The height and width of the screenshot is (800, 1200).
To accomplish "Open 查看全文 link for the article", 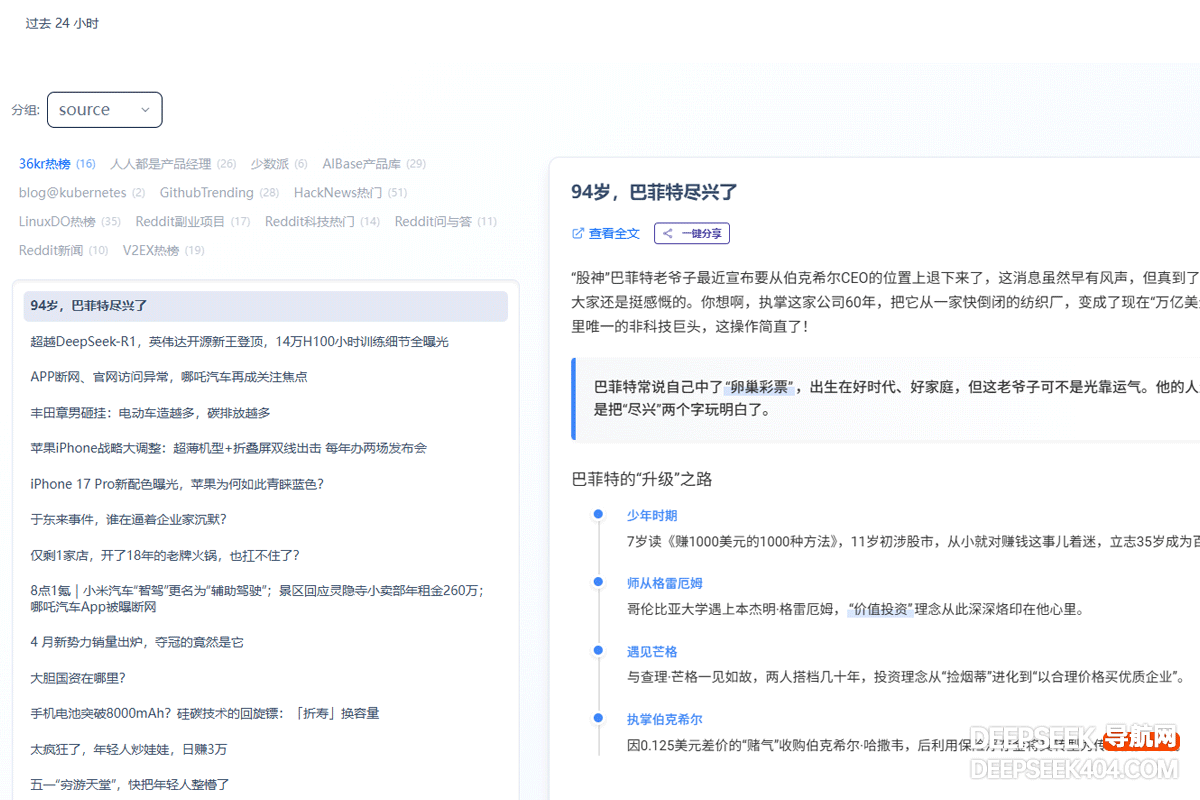I will tap(613, 234).
